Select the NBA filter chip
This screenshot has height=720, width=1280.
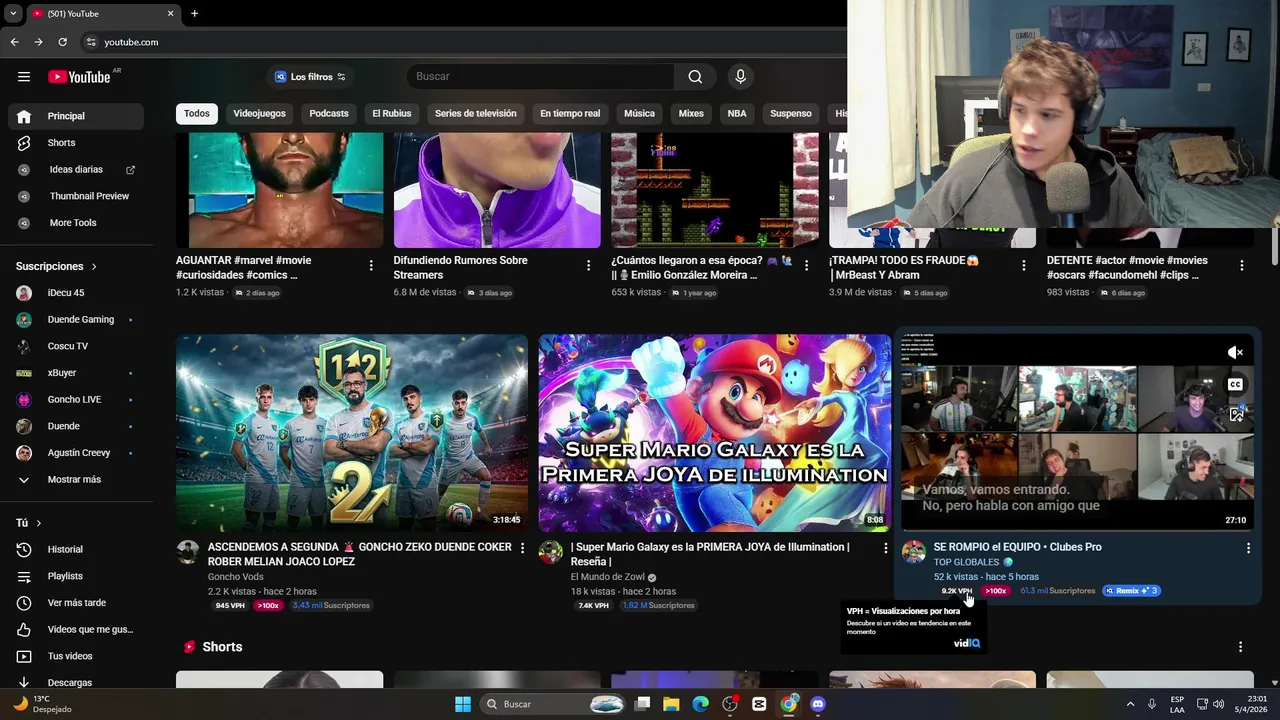pyautogui.click(x=737, y=114)
